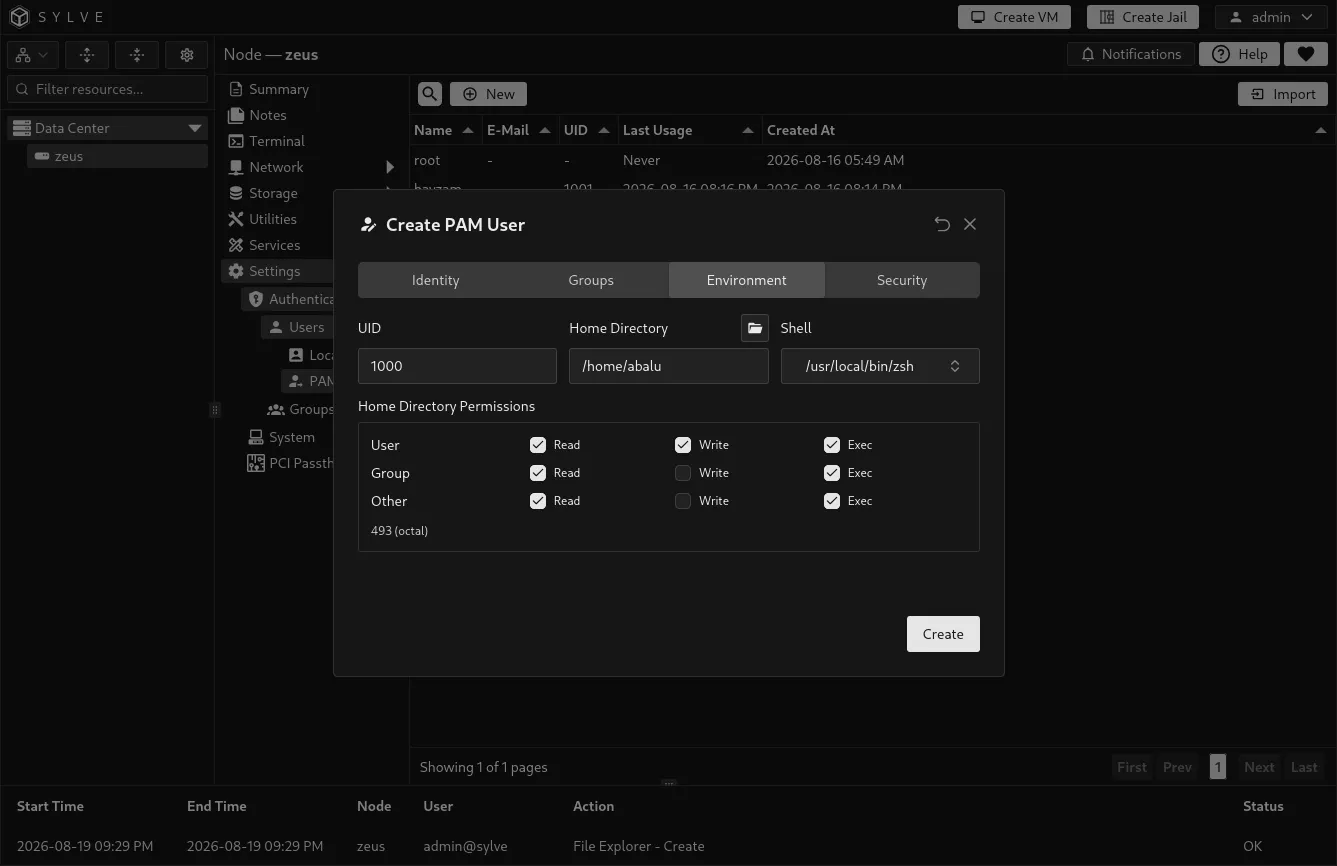Open the gear settings icon in sidebar toolbar

pos(186,55)
